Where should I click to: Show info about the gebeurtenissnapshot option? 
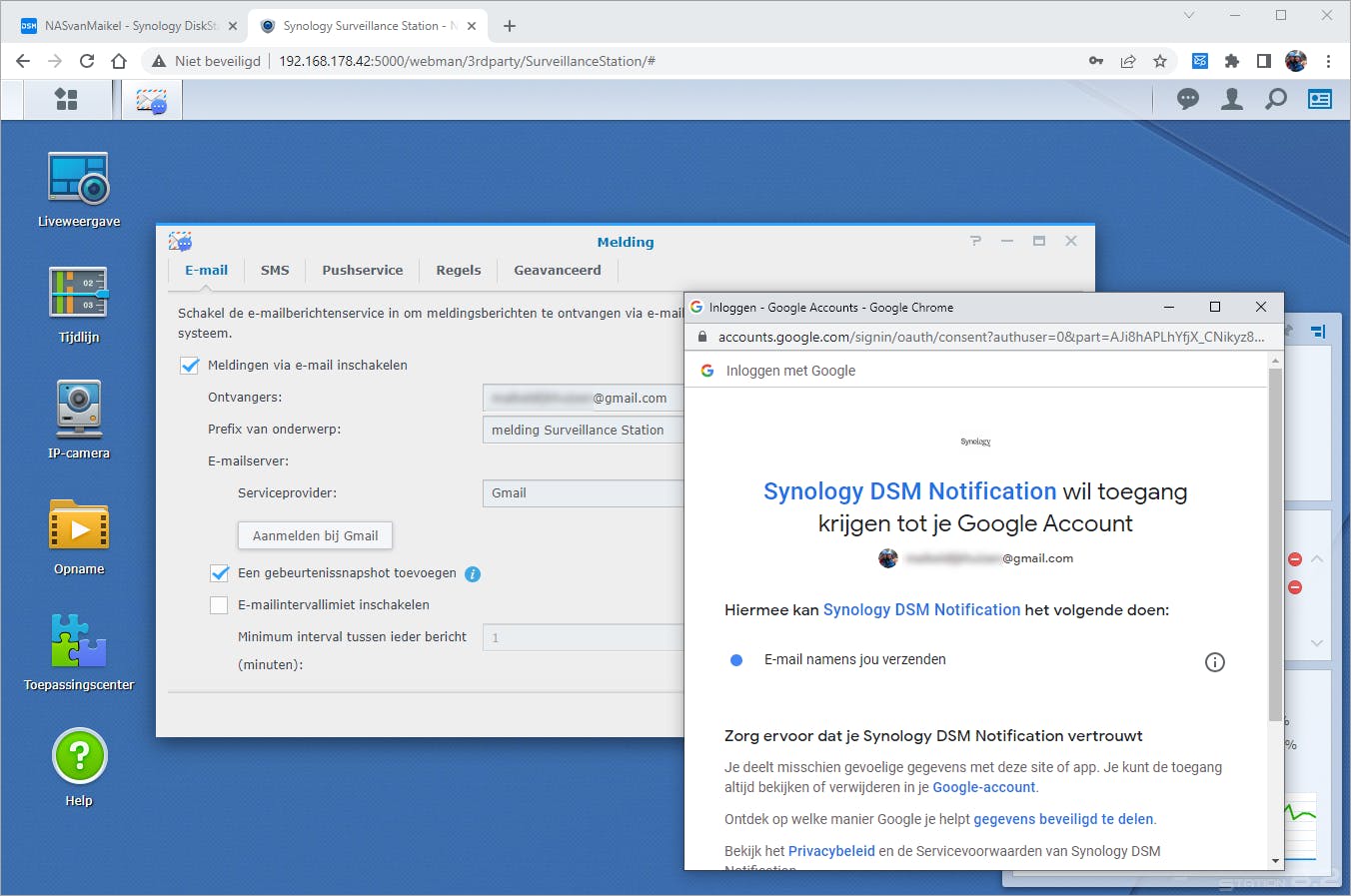pyautogui.click(x=473, y=574)
